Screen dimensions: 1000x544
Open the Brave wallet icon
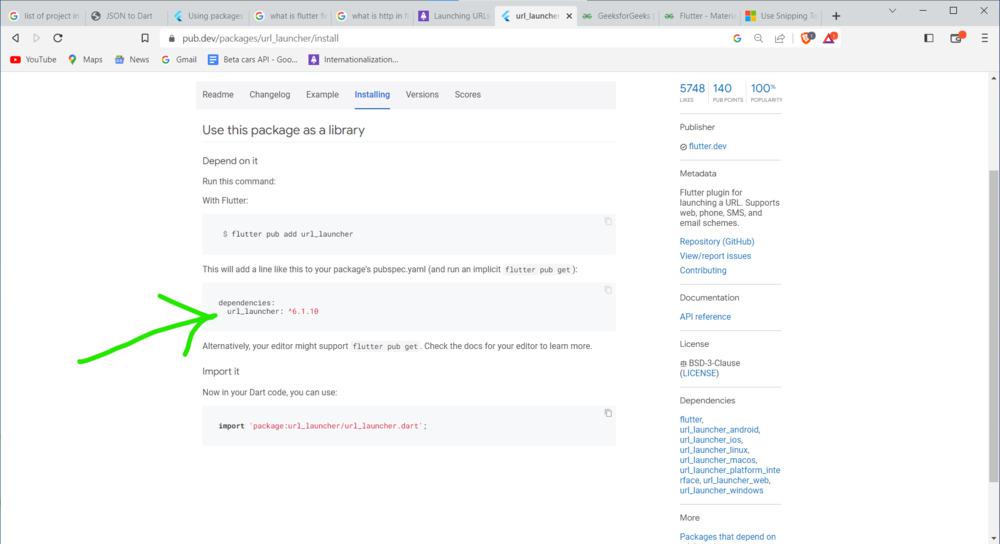(x=957, y=38)
